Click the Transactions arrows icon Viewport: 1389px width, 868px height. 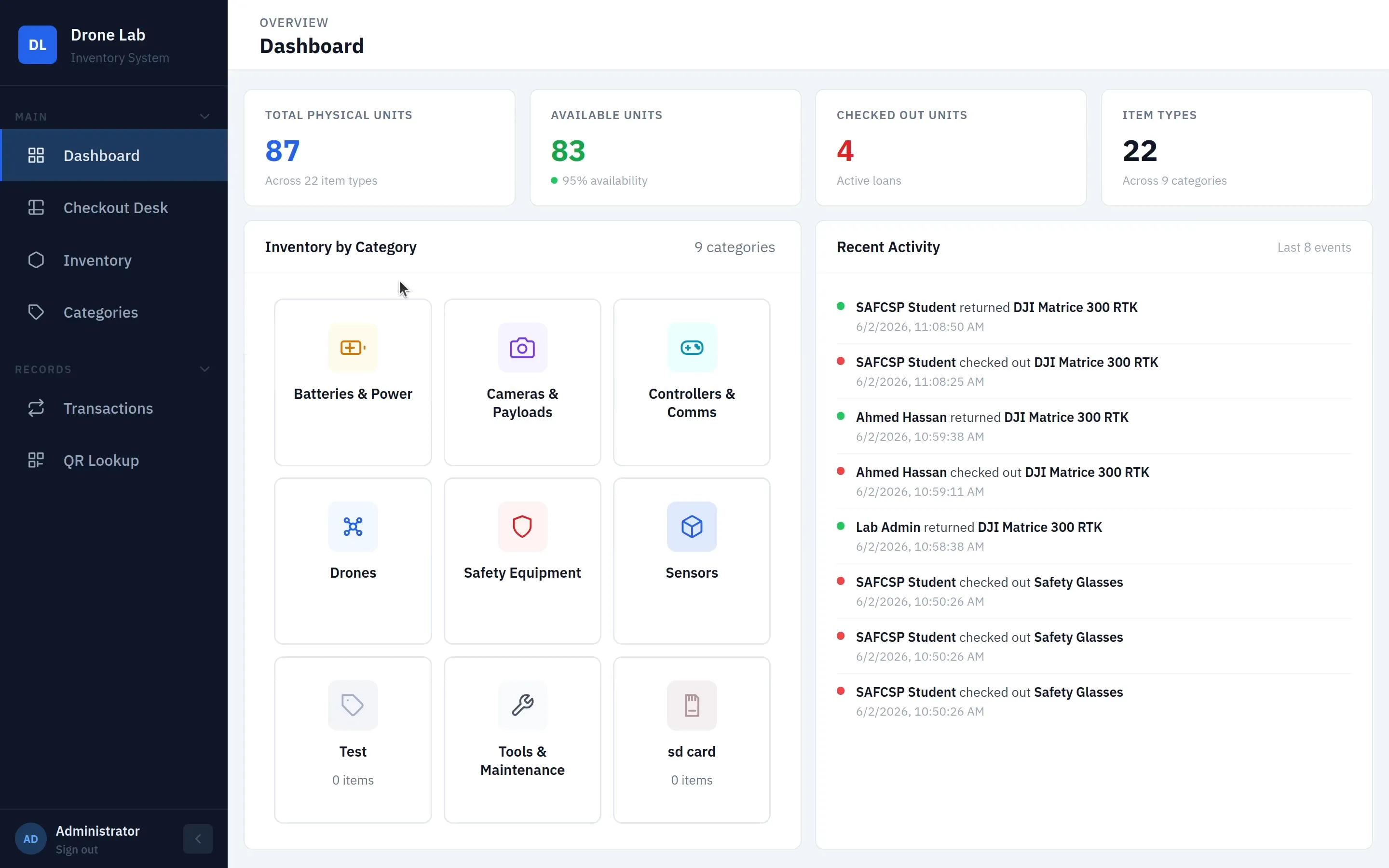point(36,408)
